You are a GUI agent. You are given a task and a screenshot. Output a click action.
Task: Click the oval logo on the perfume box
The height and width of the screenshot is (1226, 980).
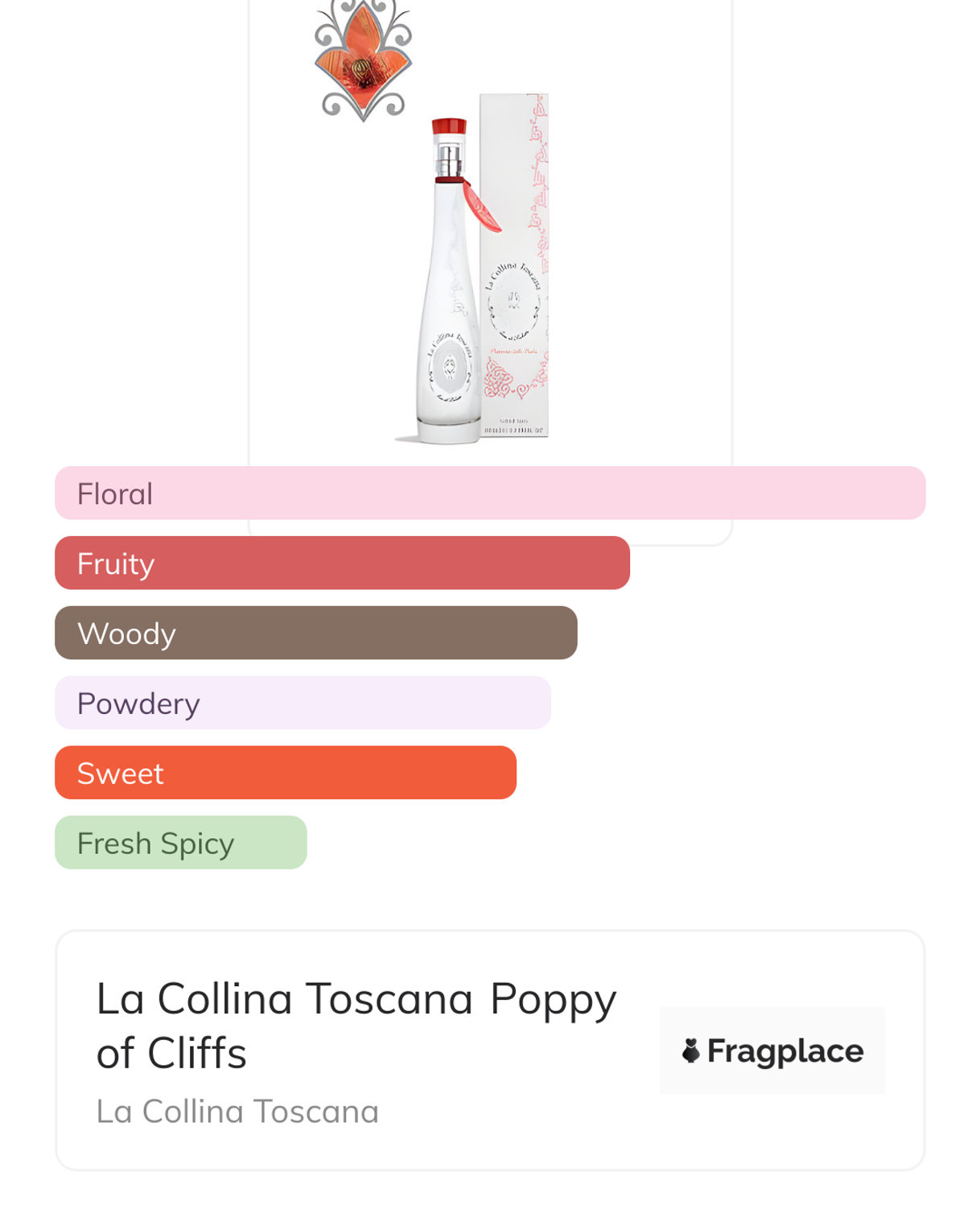[x=513, y=302]
